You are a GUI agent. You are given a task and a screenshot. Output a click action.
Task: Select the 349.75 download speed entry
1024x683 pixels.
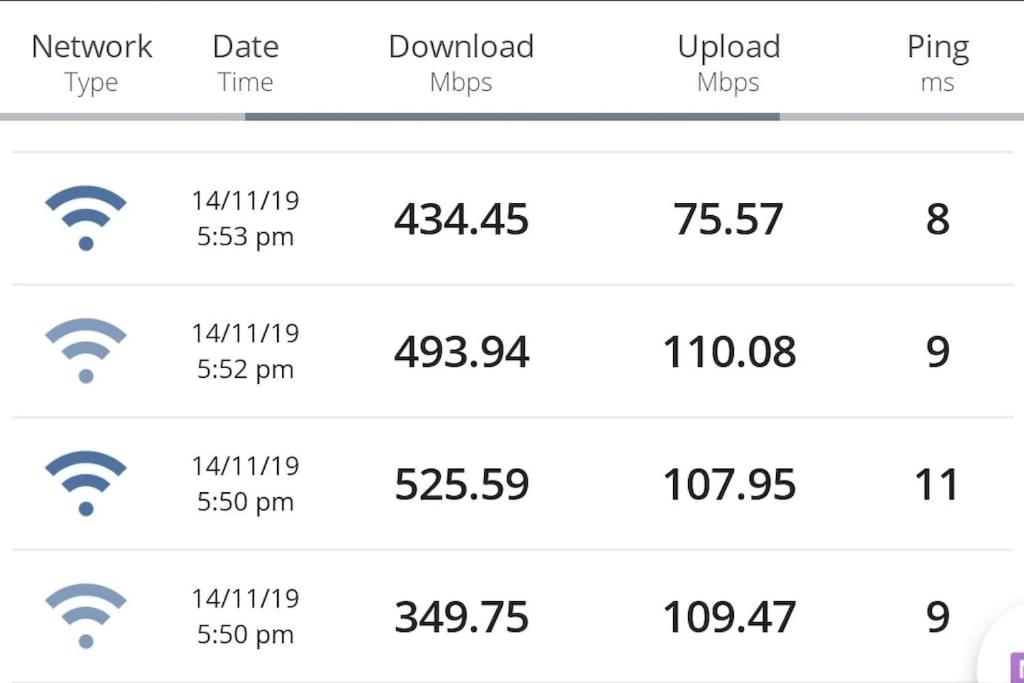pyautogui.click(x=461, y=618)
